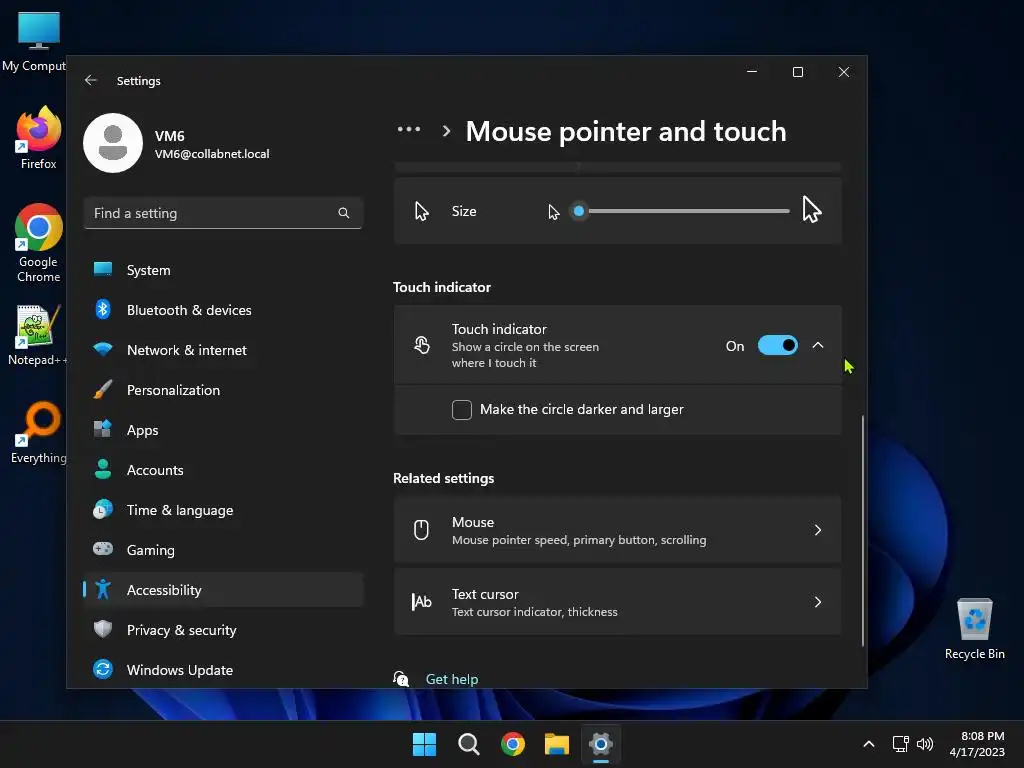Open the Accounts category label
The height and width of the screenshot is (768, 1024).
point(155,470)
